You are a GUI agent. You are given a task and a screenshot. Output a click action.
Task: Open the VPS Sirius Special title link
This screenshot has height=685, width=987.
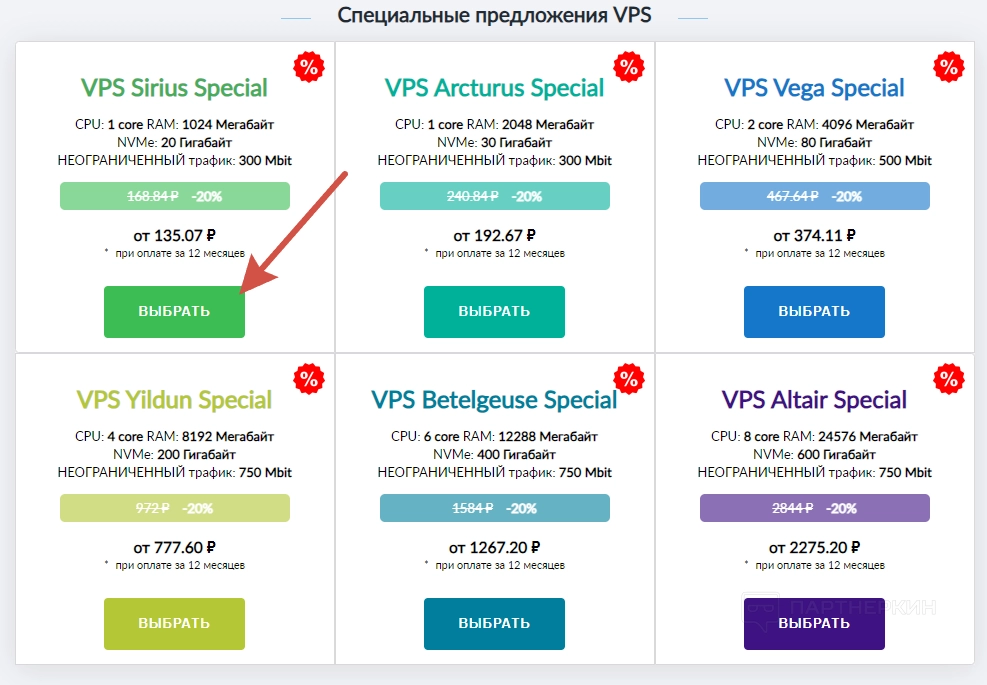[x=174, y=88]
